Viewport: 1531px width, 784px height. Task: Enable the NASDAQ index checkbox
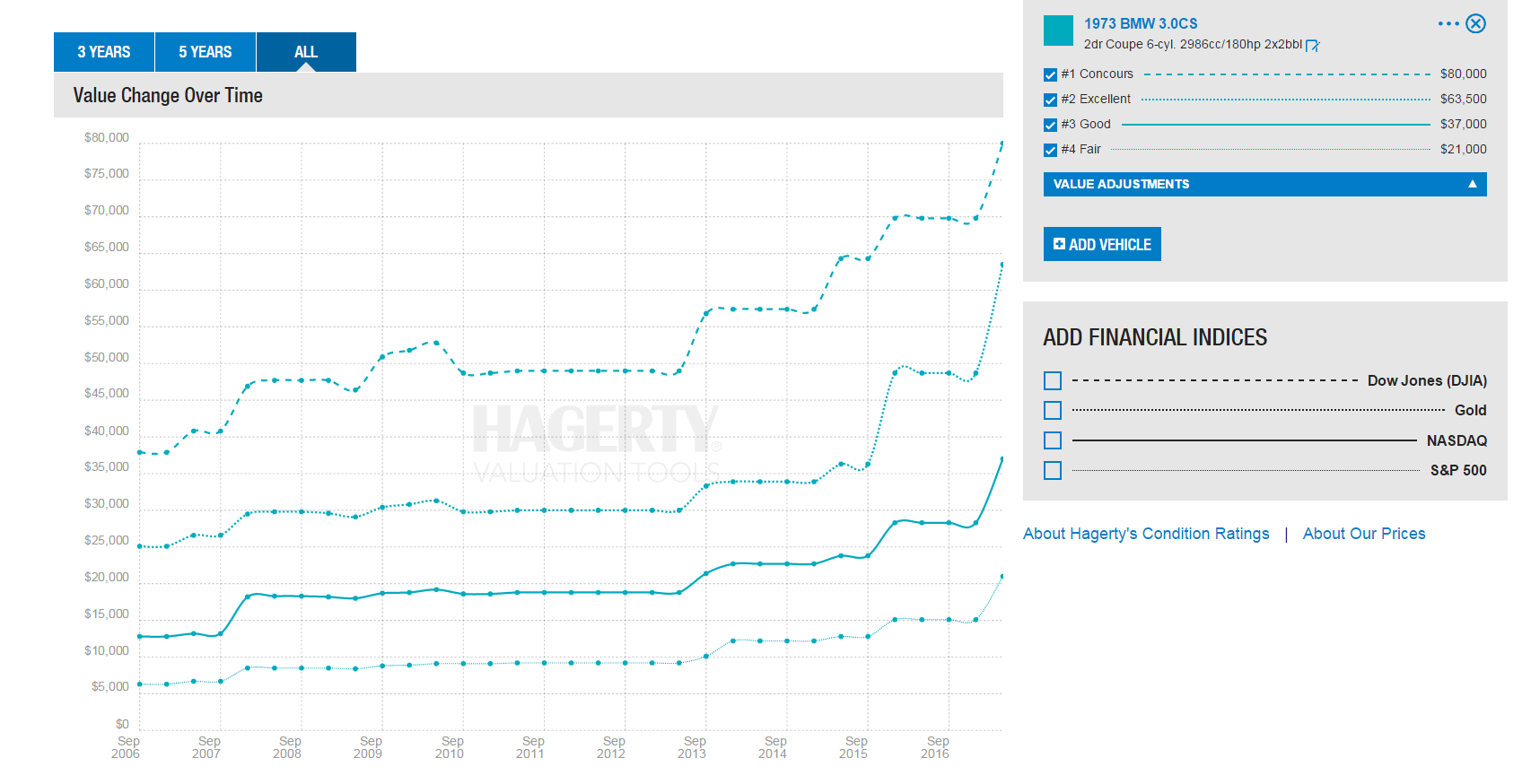pyautogui.click(x=1053, y=440)
